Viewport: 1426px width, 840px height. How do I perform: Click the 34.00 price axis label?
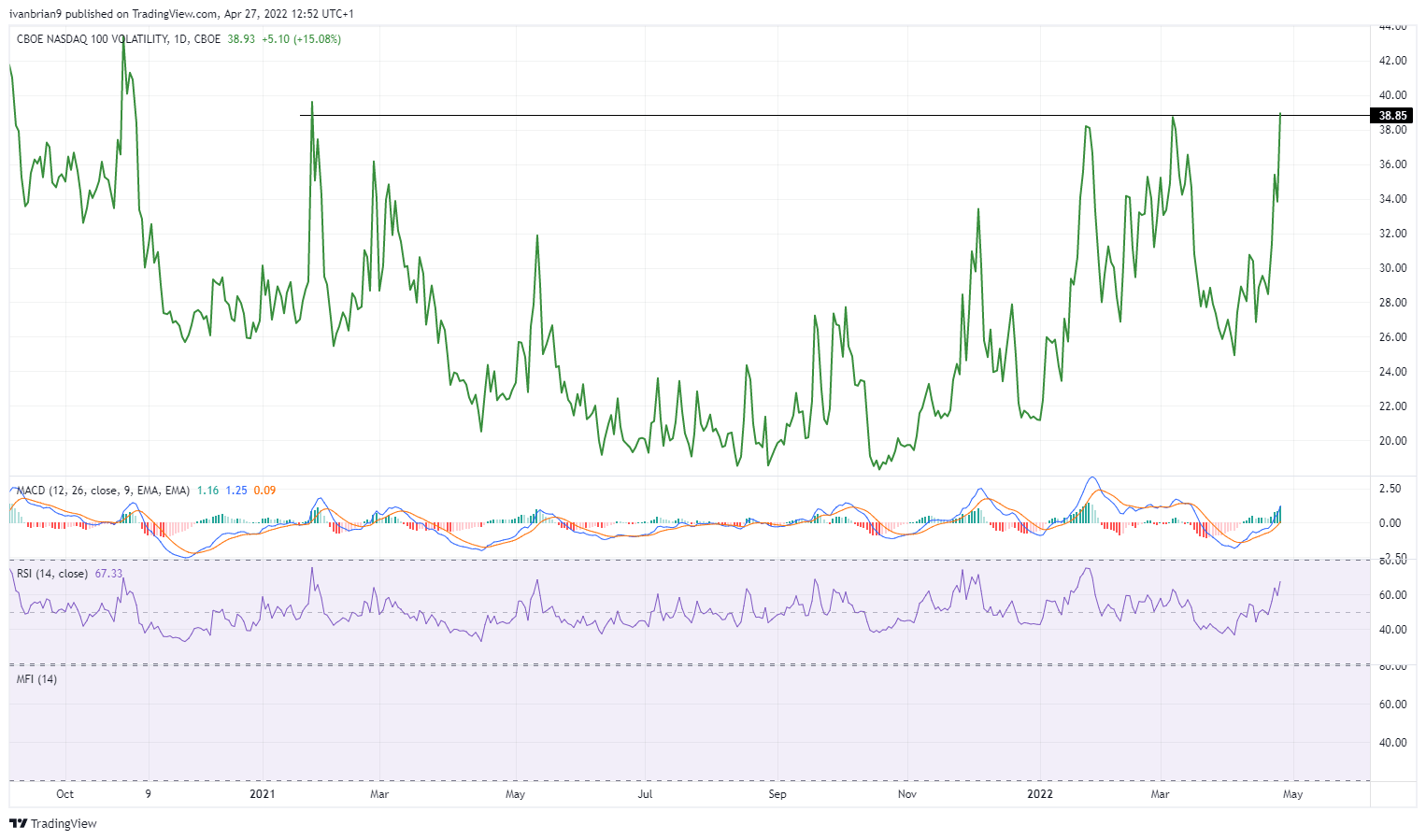pos(1392,199)
